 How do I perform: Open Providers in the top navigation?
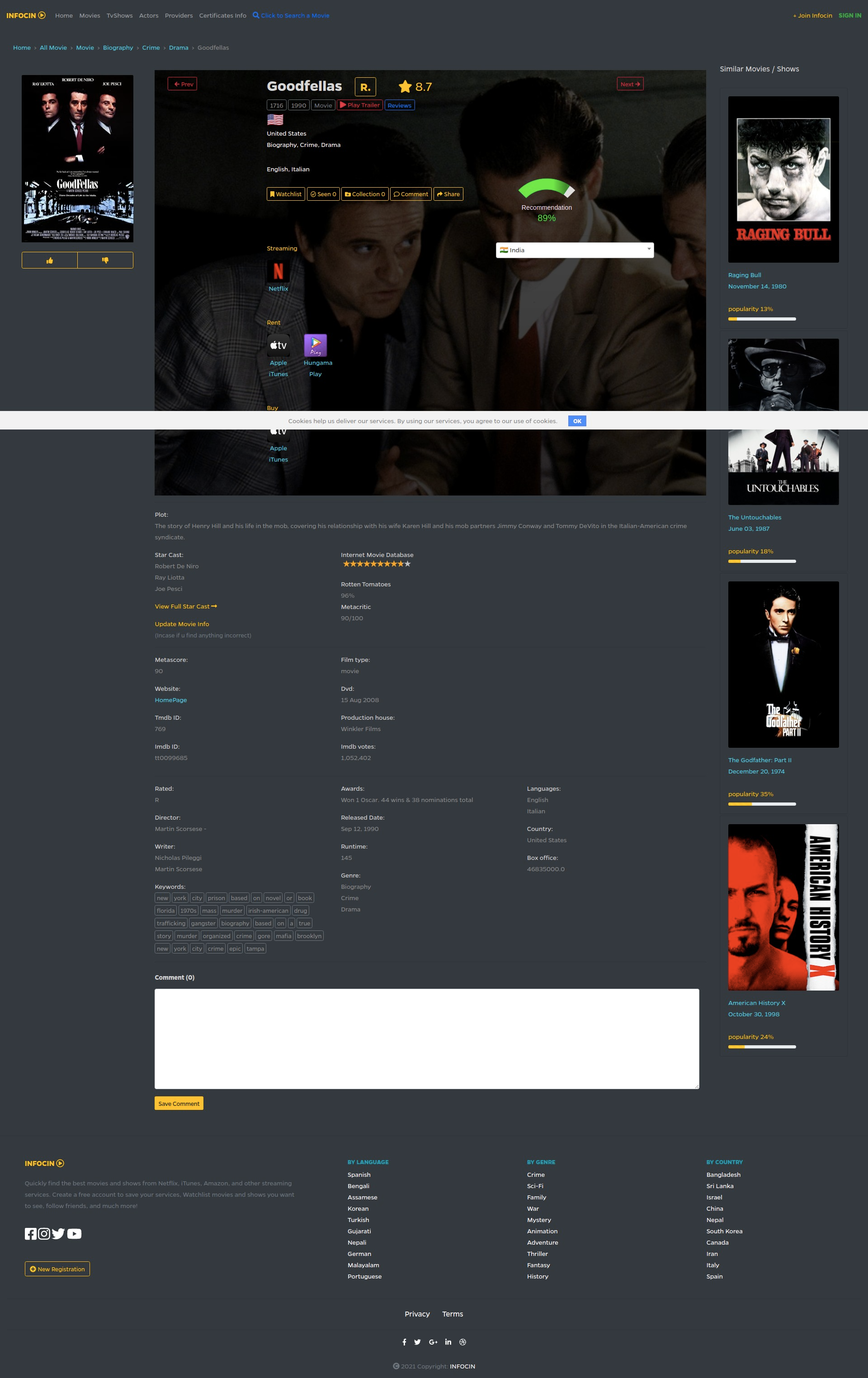[179, 15]
